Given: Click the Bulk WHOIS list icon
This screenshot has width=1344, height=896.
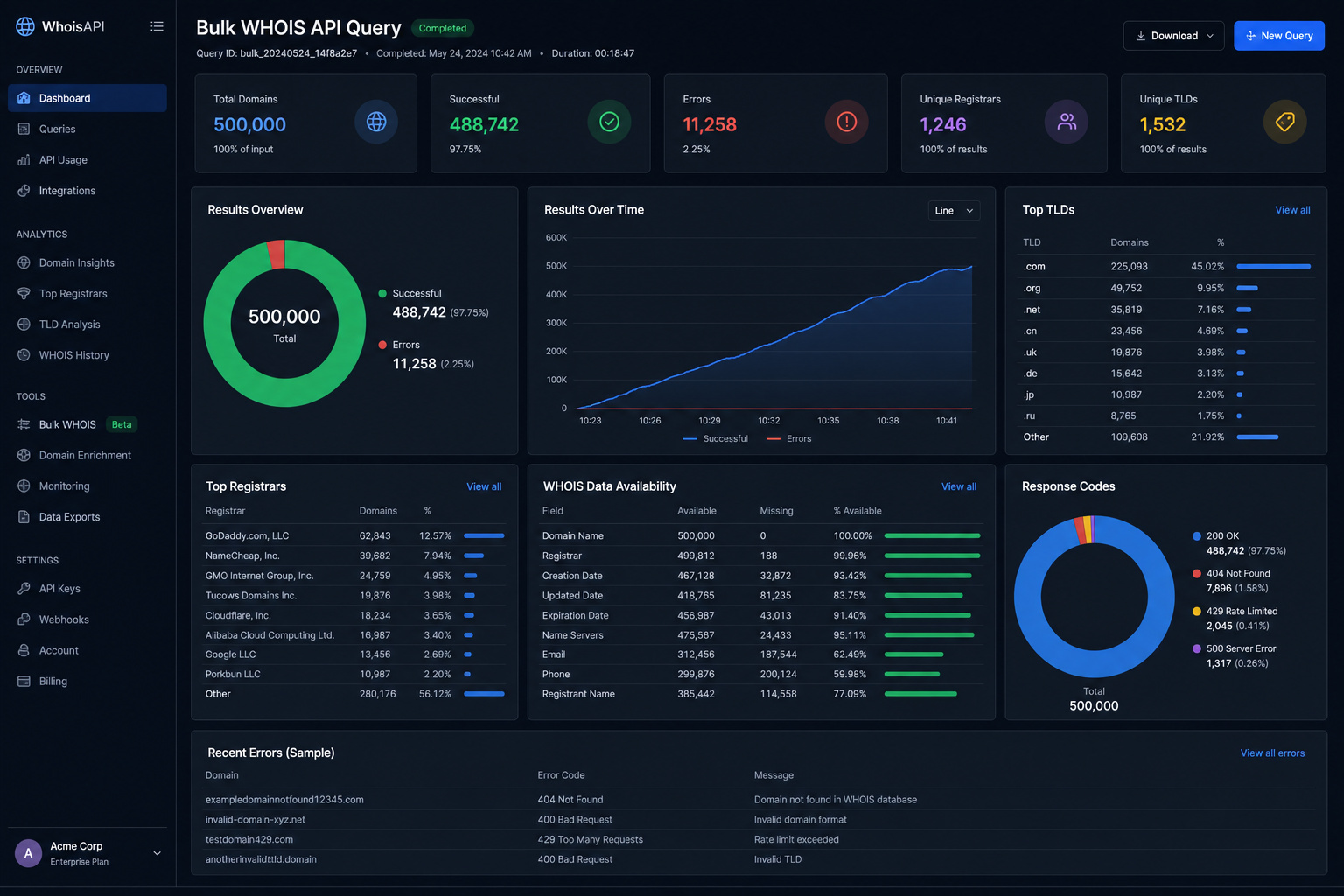Looking at the screenshot, I should coord(24,424).
